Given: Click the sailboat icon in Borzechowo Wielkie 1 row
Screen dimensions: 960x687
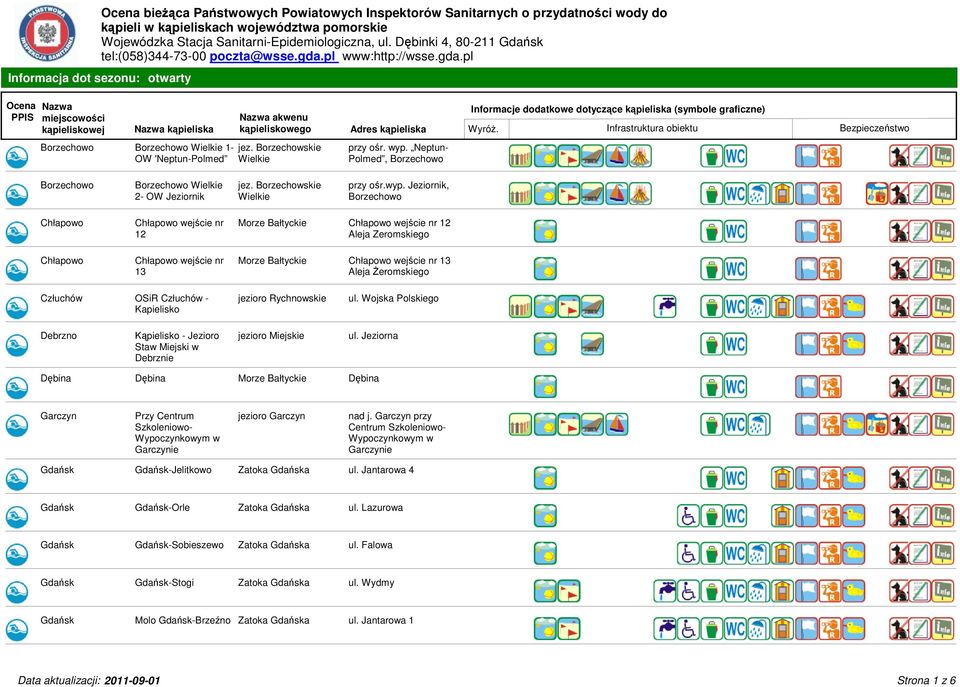Looking at the screenshot, I should [617, 156].
